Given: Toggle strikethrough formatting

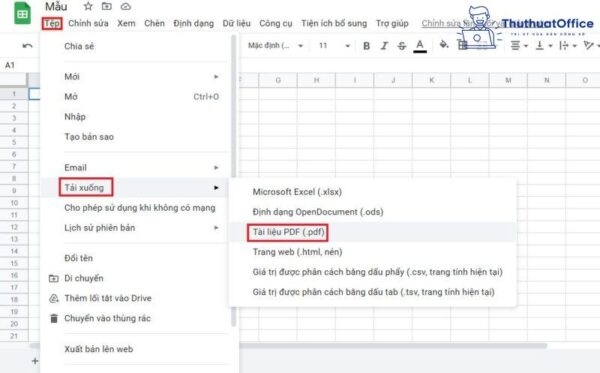Looking at the screenshot, I should [401, 46].
